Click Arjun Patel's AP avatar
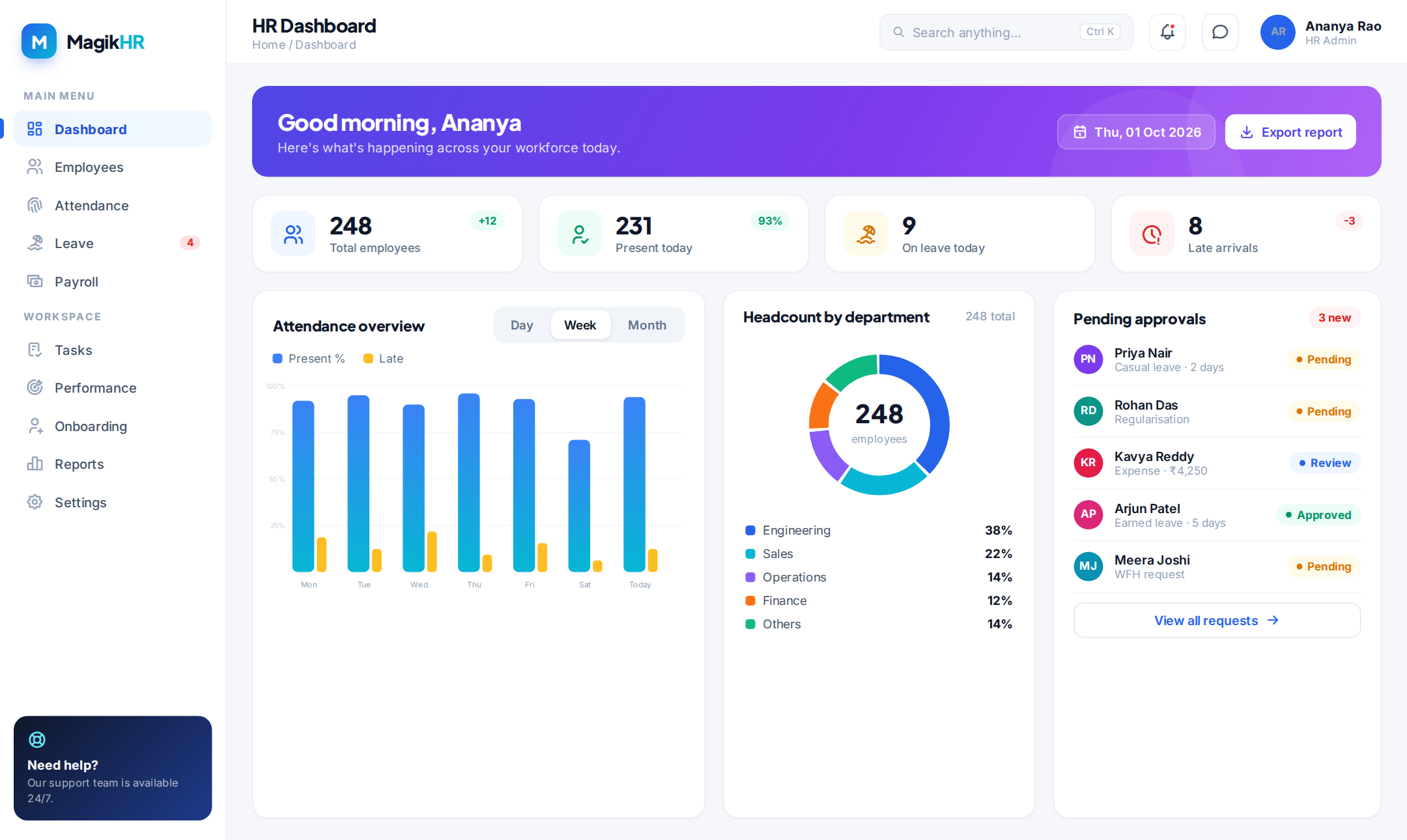 (x=1088, y=514)
